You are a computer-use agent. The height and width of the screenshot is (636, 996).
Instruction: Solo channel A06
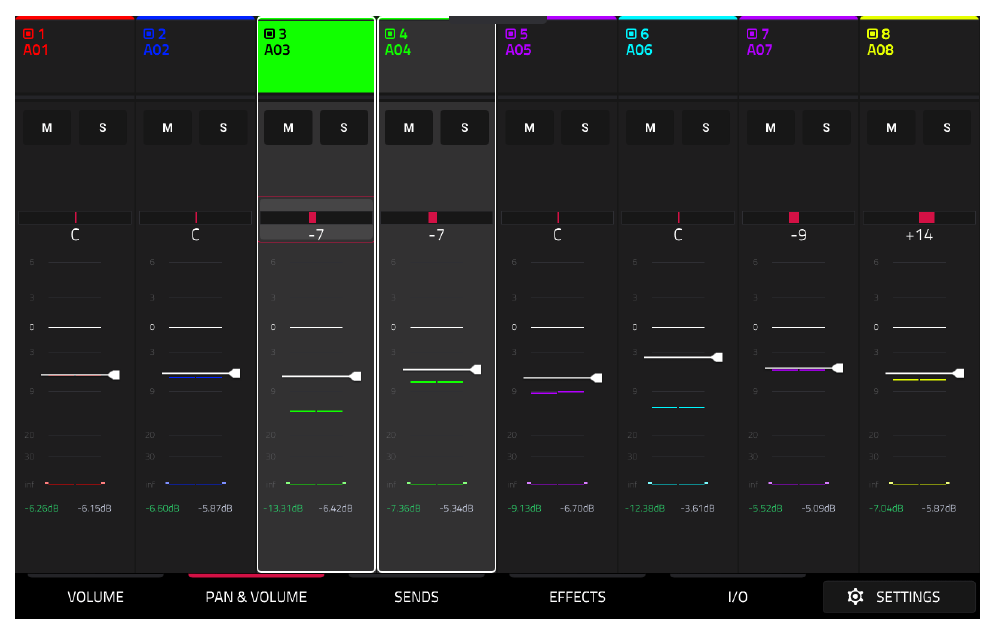(706, 128)
